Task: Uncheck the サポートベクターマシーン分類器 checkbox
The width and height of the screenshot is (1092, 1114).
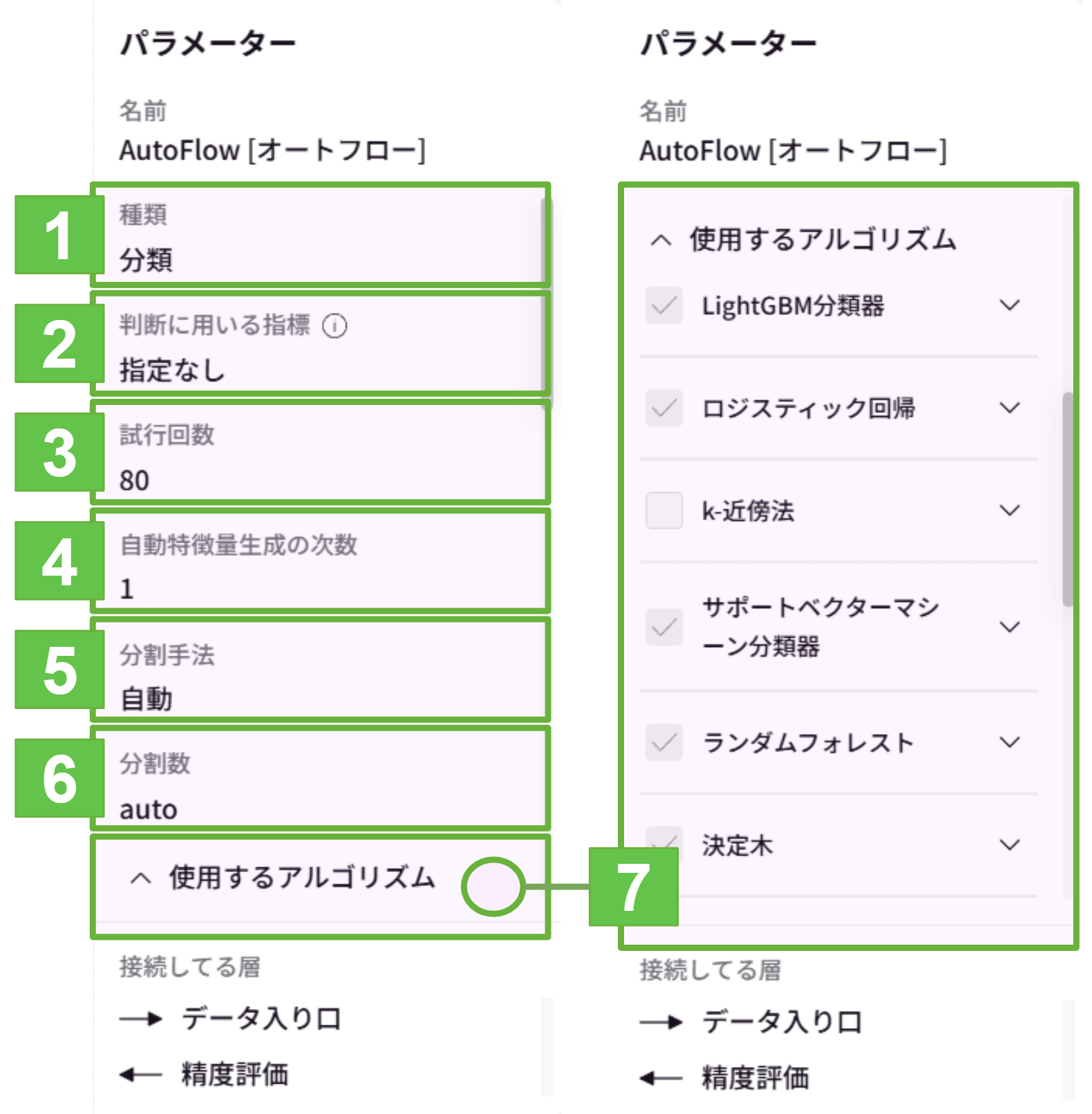Action: [x=663, y=627]
